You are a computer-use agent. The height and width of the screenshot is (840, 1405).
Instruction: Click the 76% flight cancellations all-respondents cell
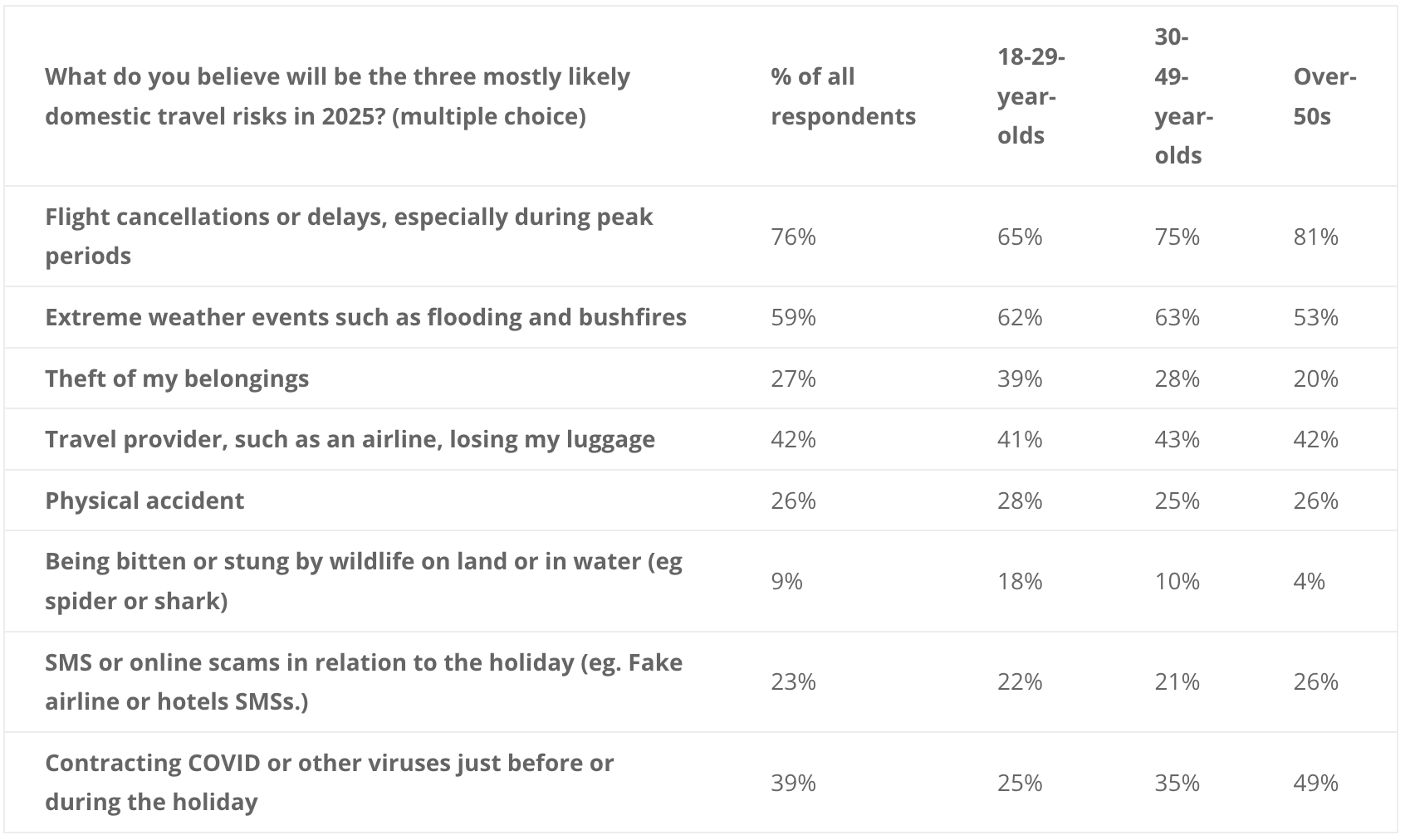793,237
